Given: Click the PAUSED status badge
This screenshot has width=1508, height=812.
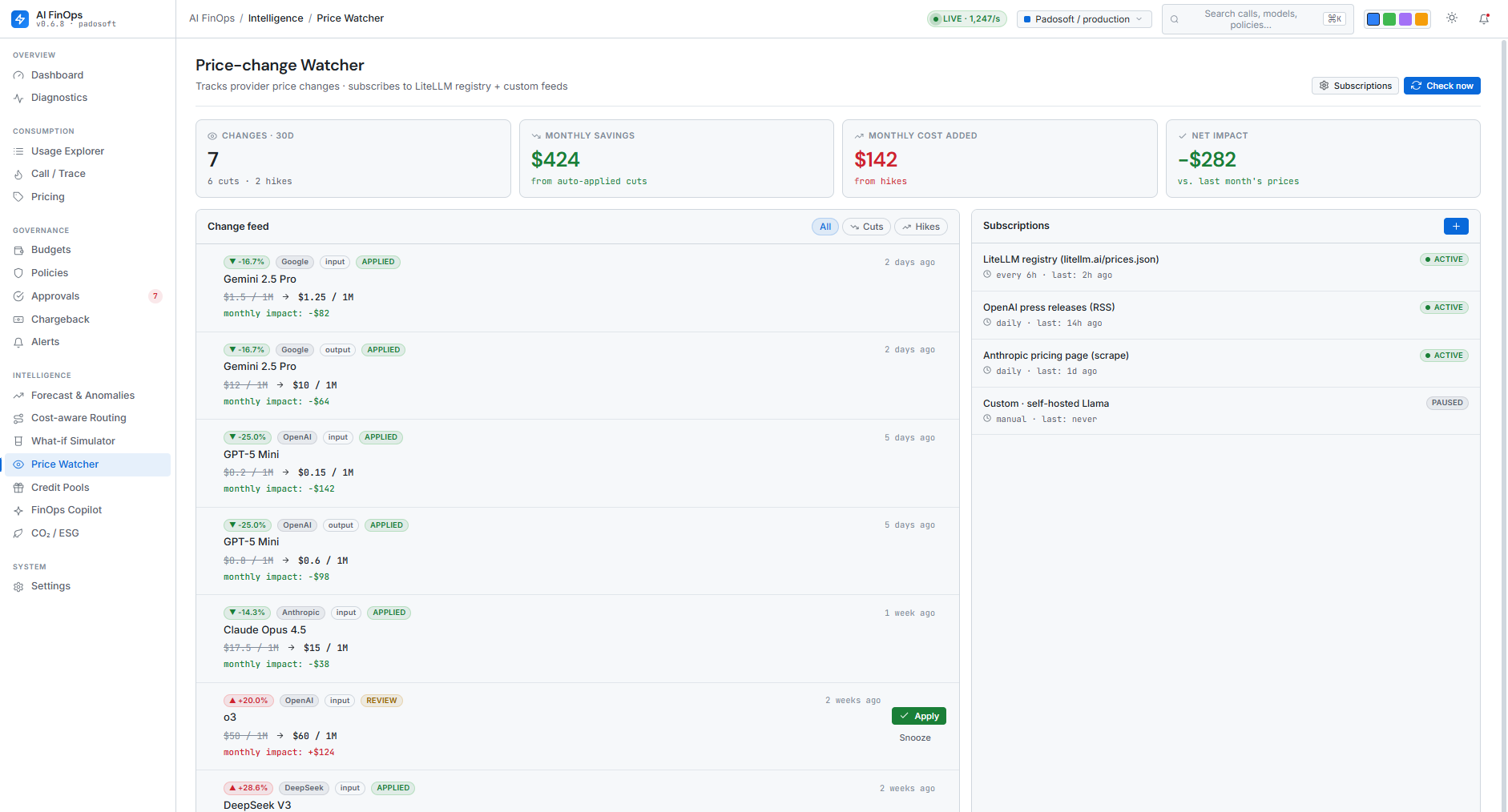Looking at the screenshot, I should coord(1447,403).
